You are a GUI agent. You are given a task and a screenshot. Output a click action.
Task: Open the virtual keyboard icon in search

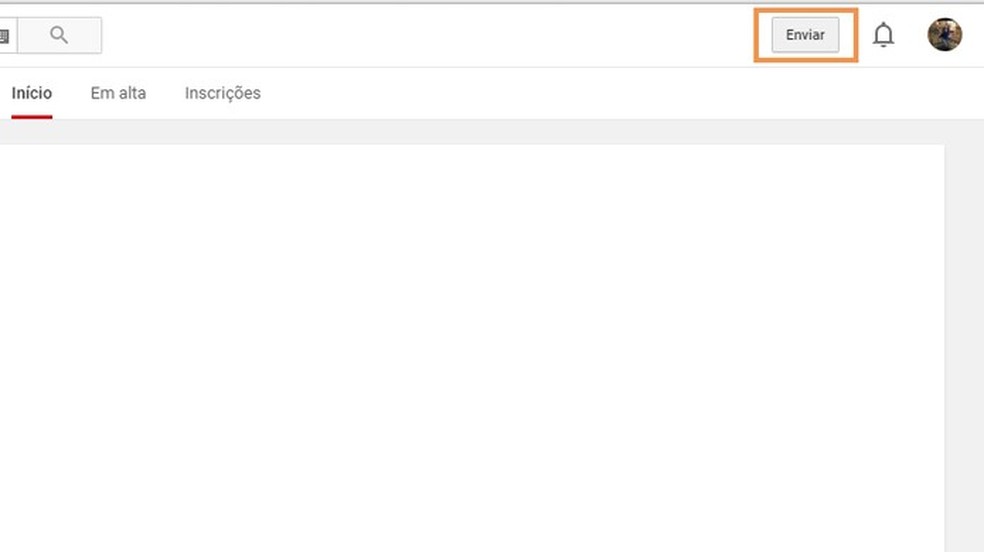click(5, 36)
